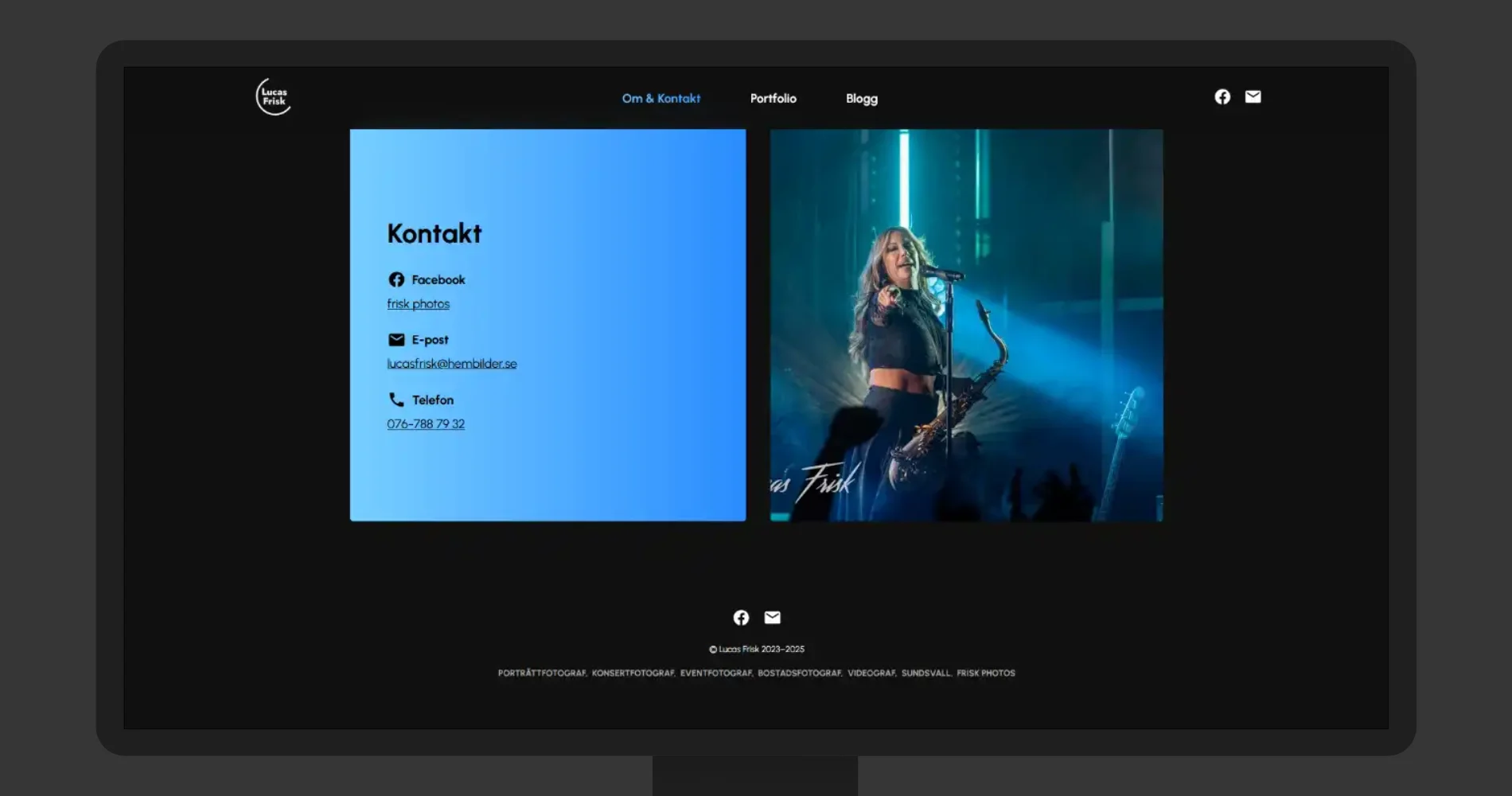Click the footer envelope icon
This screenshot has height=796, width=1512.
click(x=772, y=618)
